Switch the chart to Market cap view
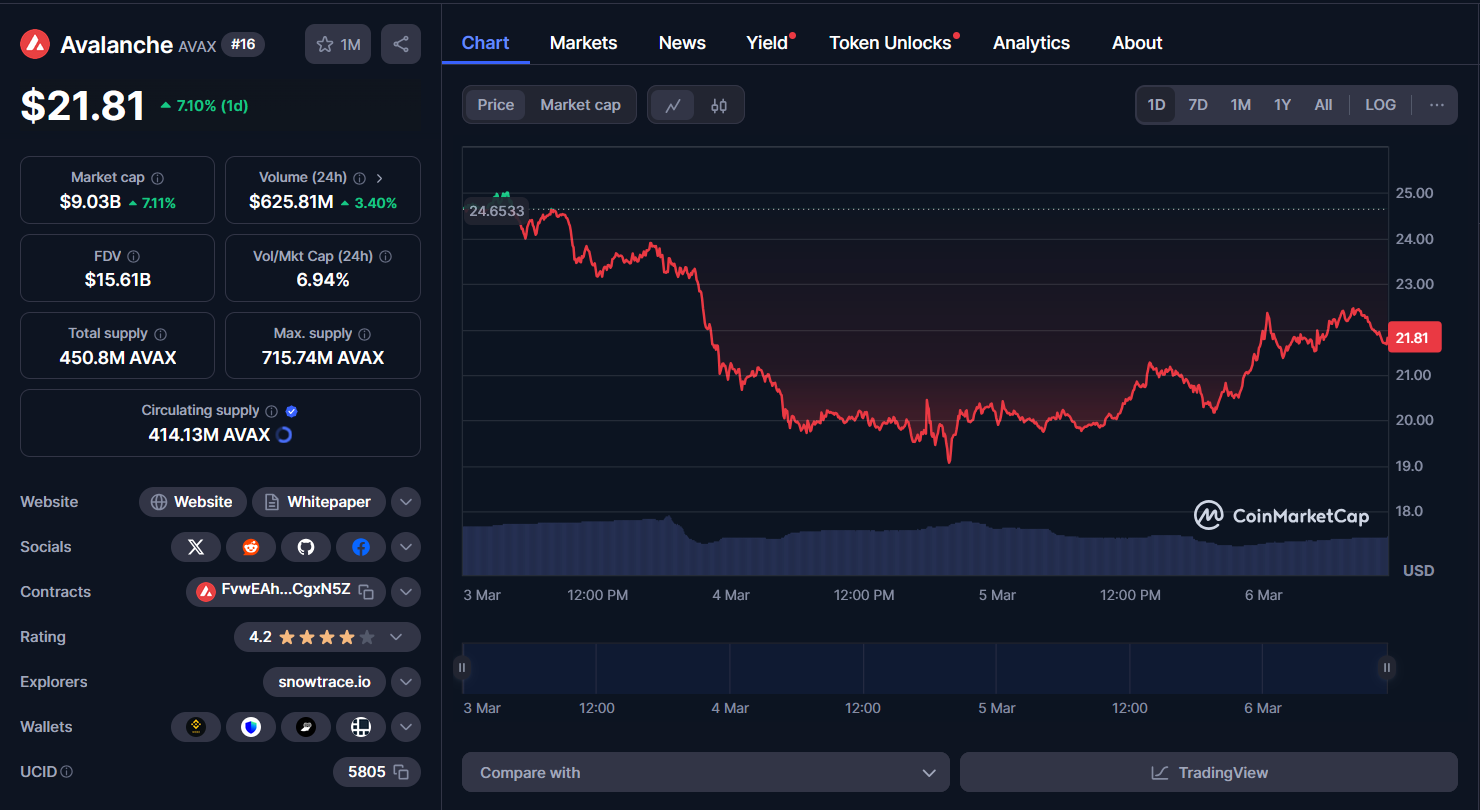This screenshot has width=1480, height=810. pos(580,104)
